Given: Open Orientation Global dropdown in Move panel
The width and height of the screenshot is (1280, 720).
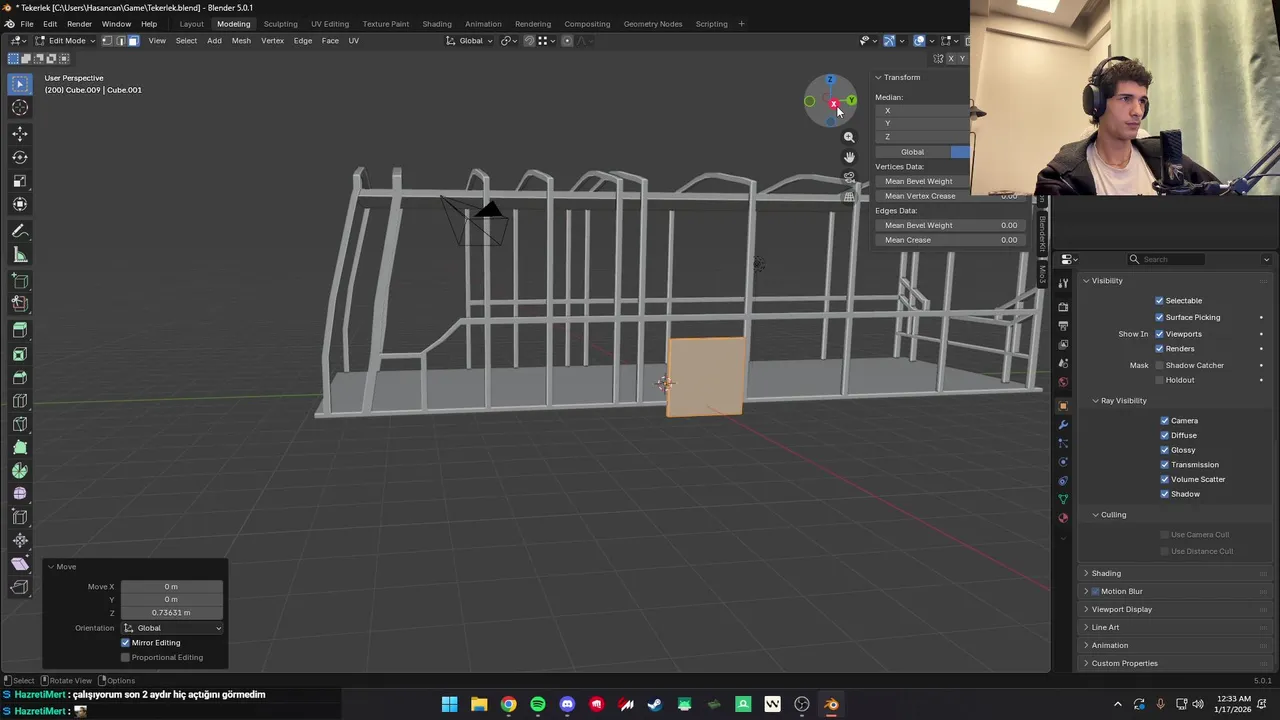Looking at the screenshot, I should 172,628.
